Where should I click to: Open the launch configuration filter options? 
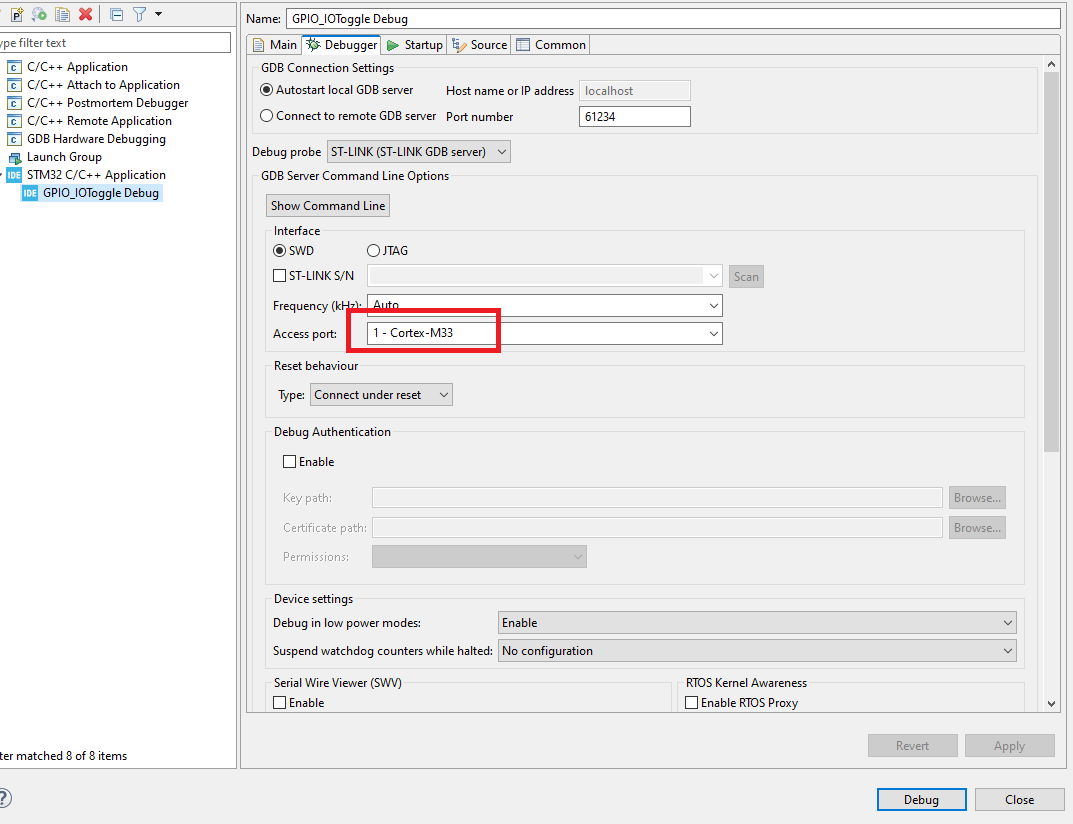[x=140, y=14]
